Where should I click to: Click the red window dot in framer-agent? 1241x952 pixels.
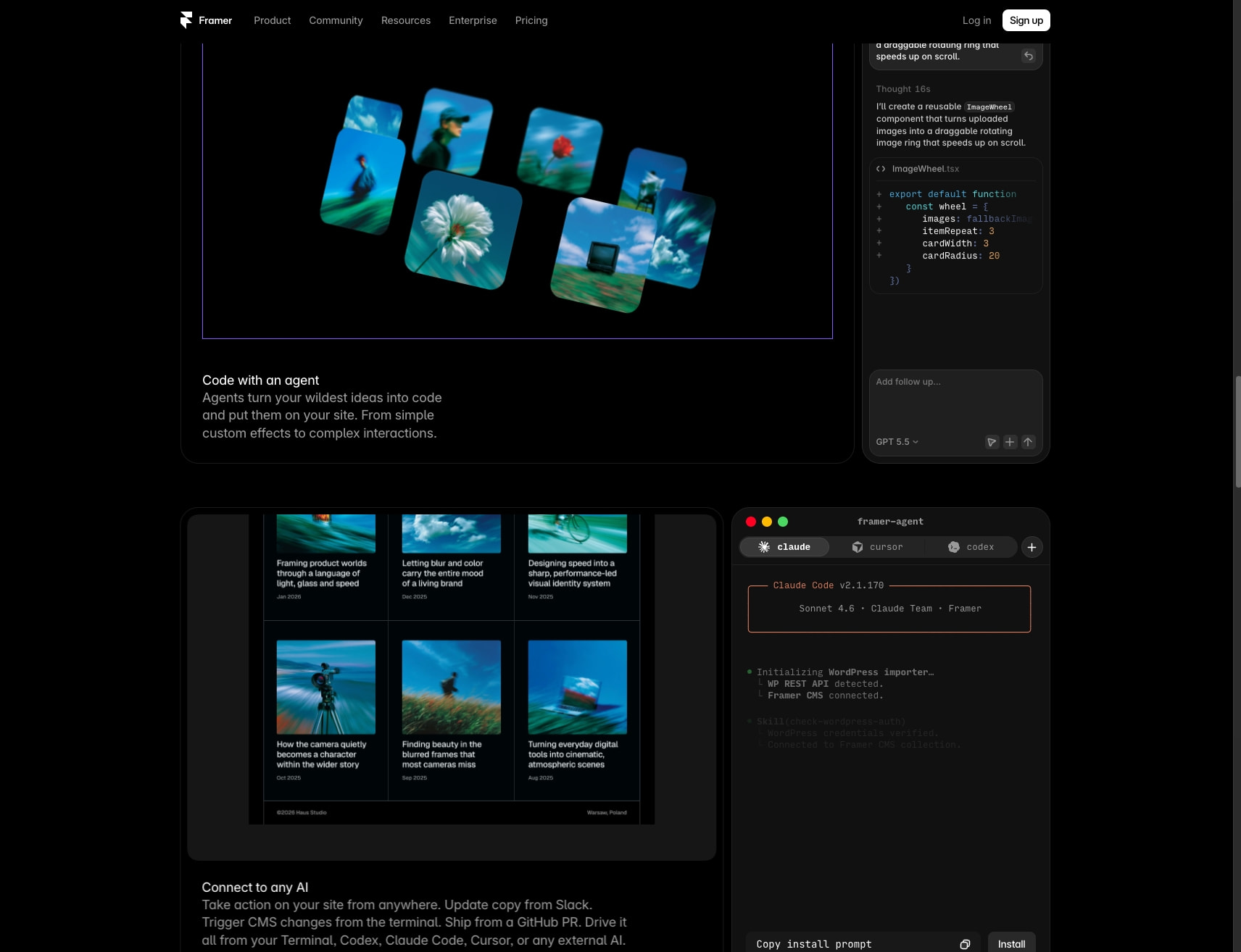point(751,522)
